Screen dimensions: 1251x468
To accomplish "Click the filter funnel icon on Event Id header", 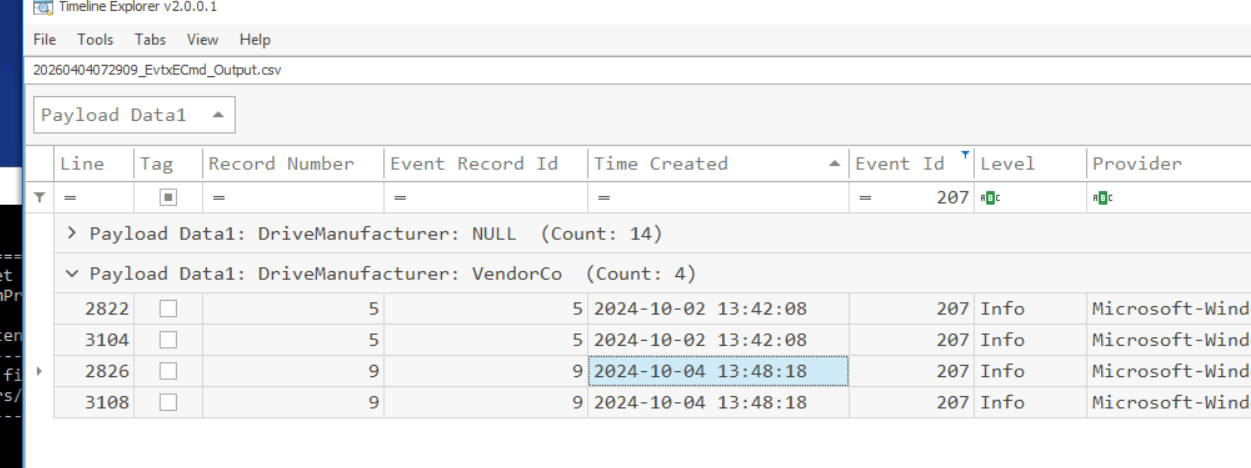I will pos(965,155).
